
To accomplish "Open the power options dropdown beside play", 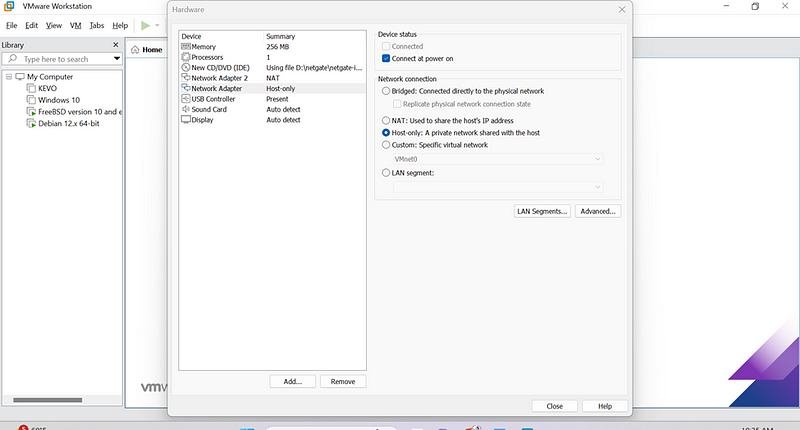I will (x=157, y=26).
